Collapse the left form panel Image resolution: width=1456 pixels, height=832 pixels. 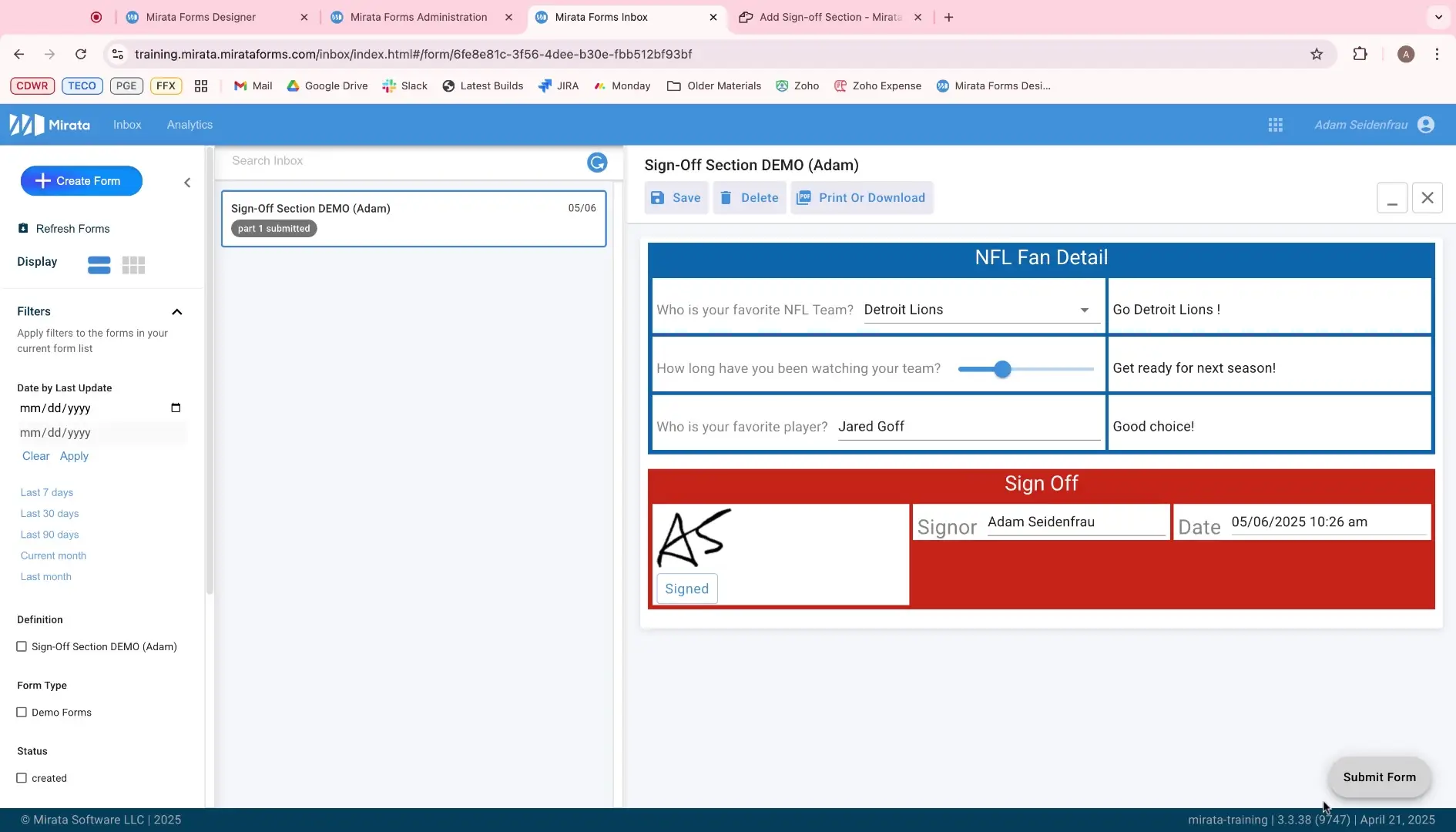click(186, 183)
